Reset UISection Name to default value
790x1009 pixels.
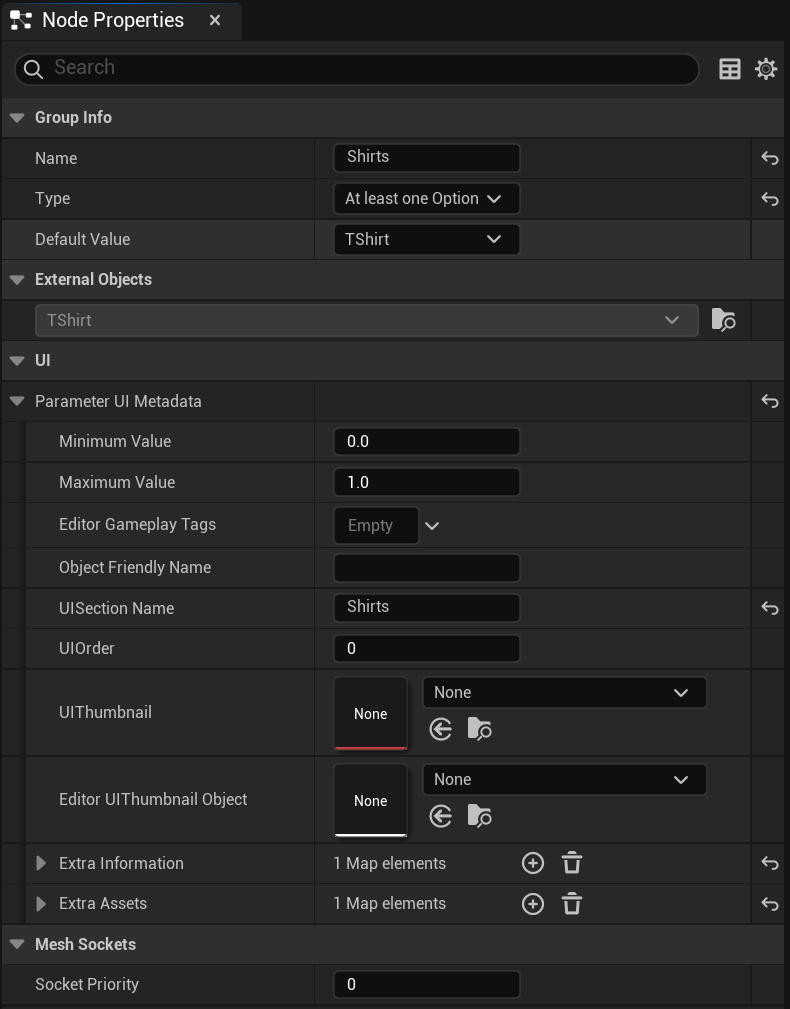point(770,608)
